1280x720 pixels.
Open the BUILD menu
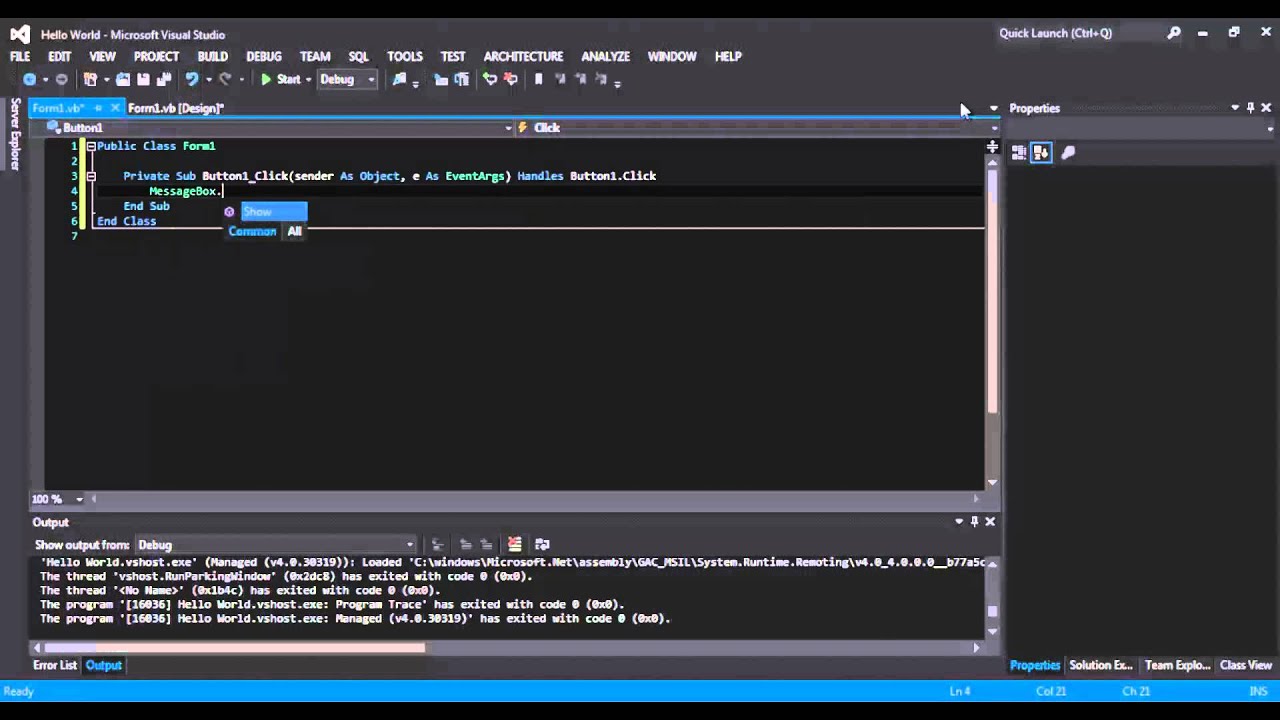click(212, 57)
